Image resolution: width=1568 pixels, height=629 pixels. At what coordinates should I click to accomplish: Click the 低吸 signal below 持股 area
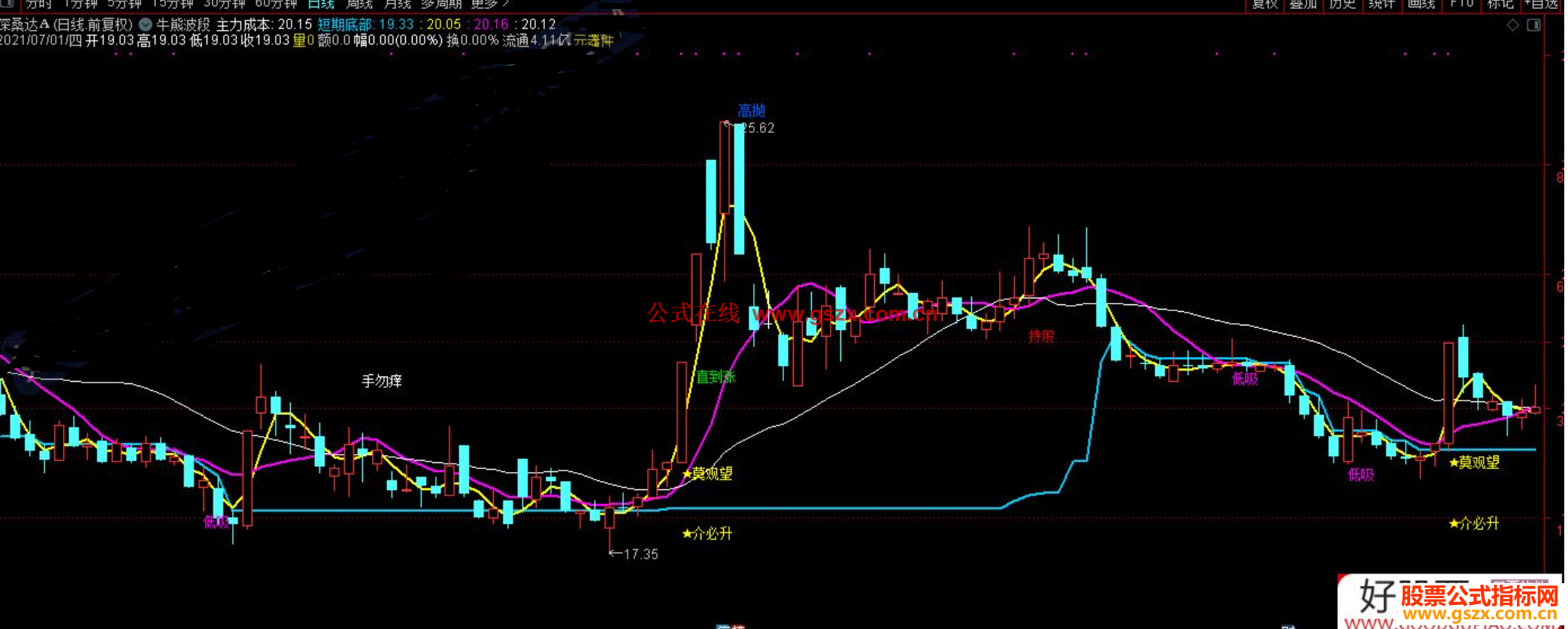pyautogui.click(x=1245, y=380)
